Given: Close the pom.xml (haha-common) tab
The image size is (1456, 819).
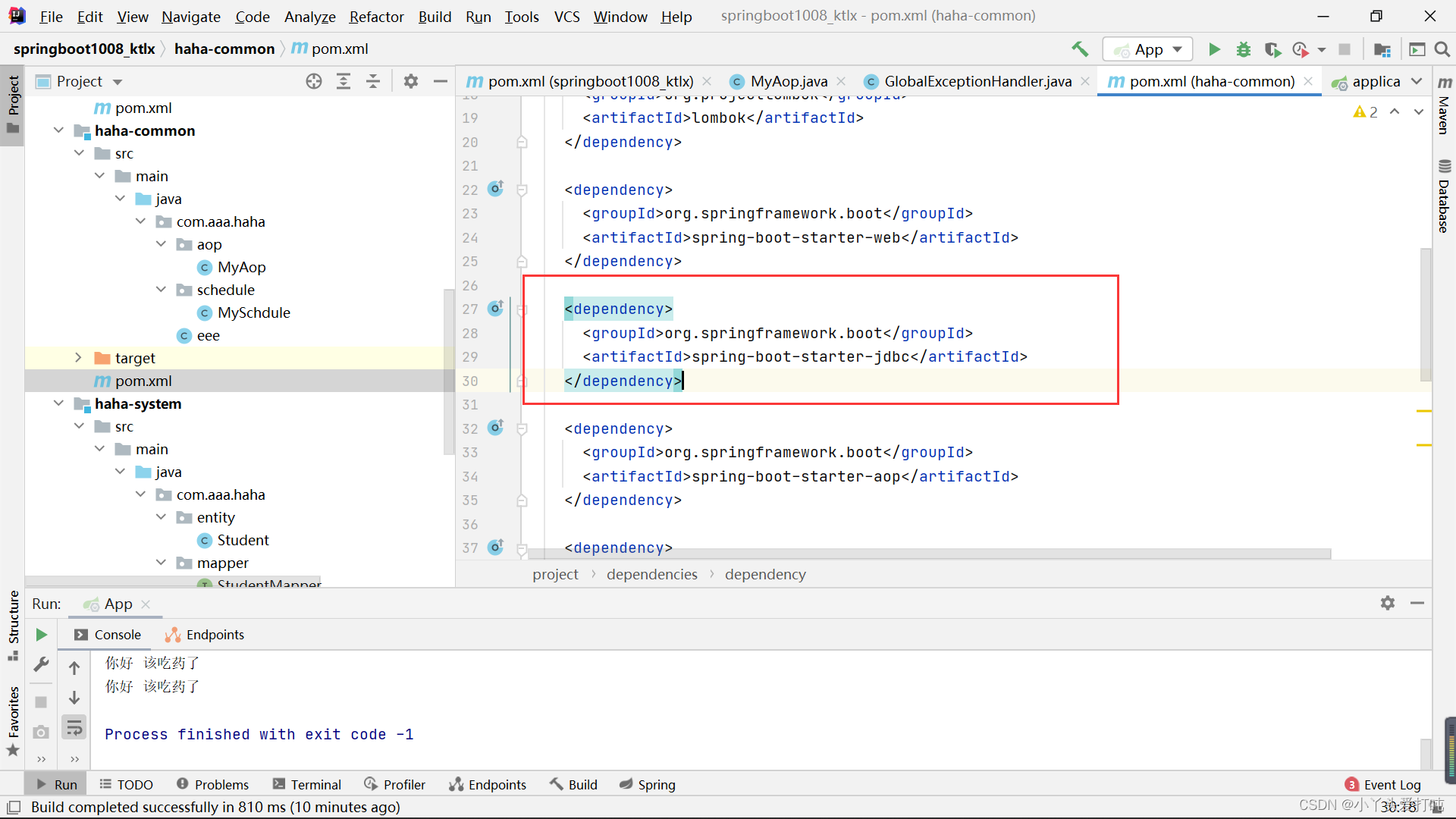Looking at the screenshot, I should tap(1308, 81).
